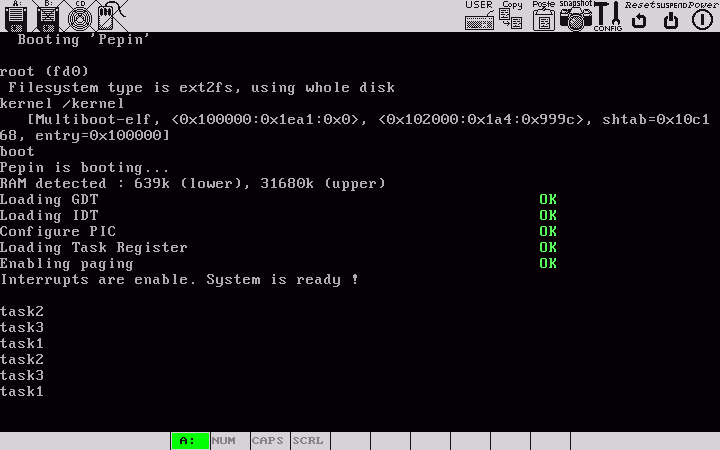Click the green A: status indicator
The image size is (720, 450).
[190, 441]
